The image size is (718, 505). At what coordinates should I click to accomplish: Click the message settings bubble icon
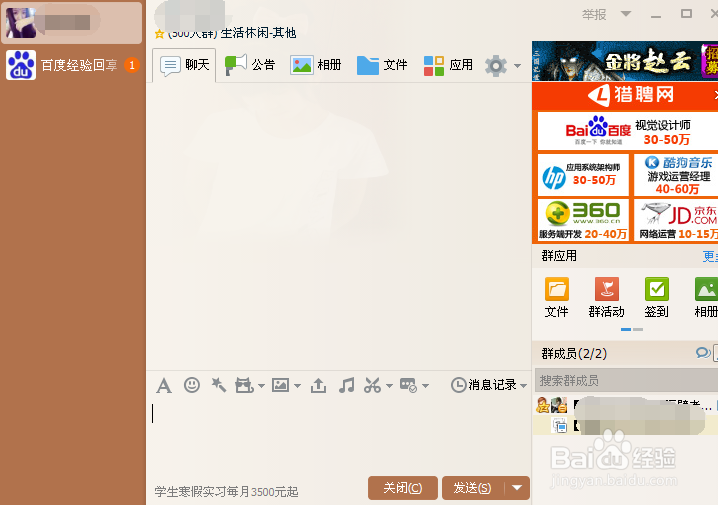[408, 385]
